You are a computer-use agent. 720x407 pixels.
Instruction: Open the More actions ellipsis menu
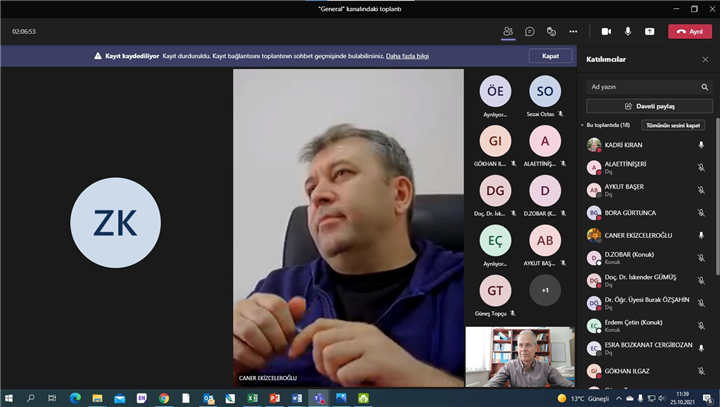(573, 31)
